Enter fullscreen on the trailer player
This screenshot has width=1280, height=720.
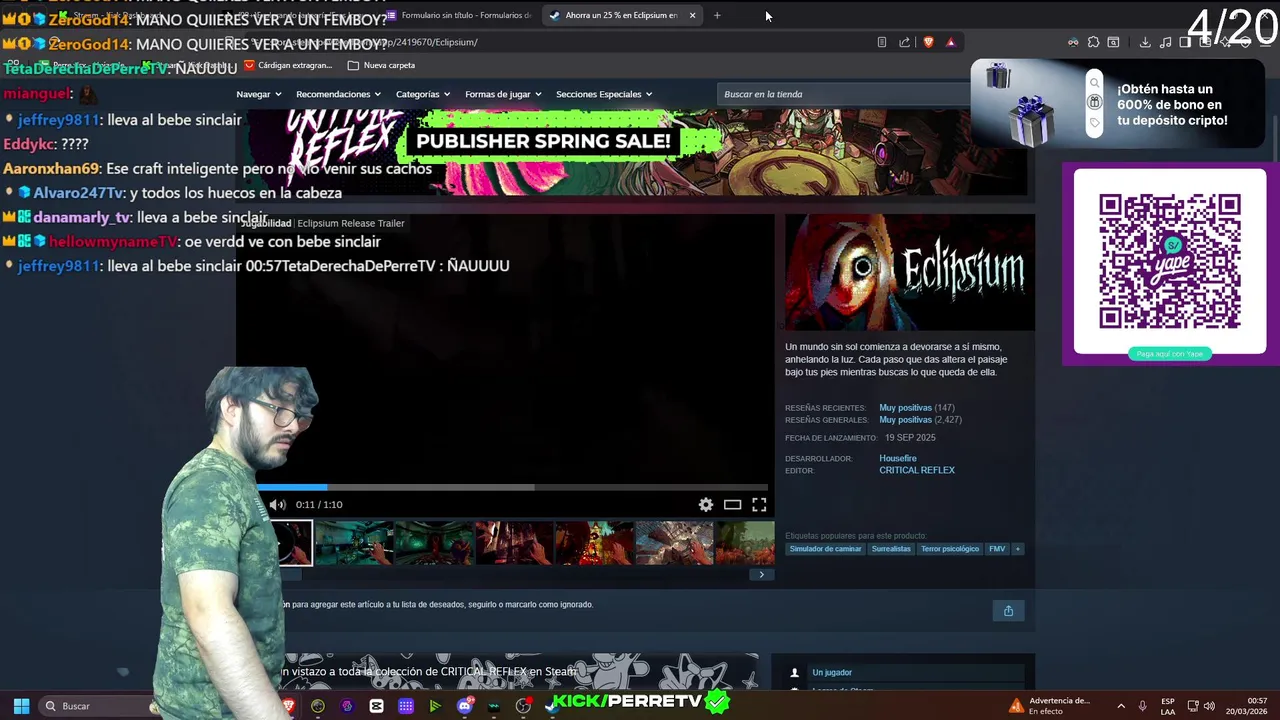click(759, 505)
